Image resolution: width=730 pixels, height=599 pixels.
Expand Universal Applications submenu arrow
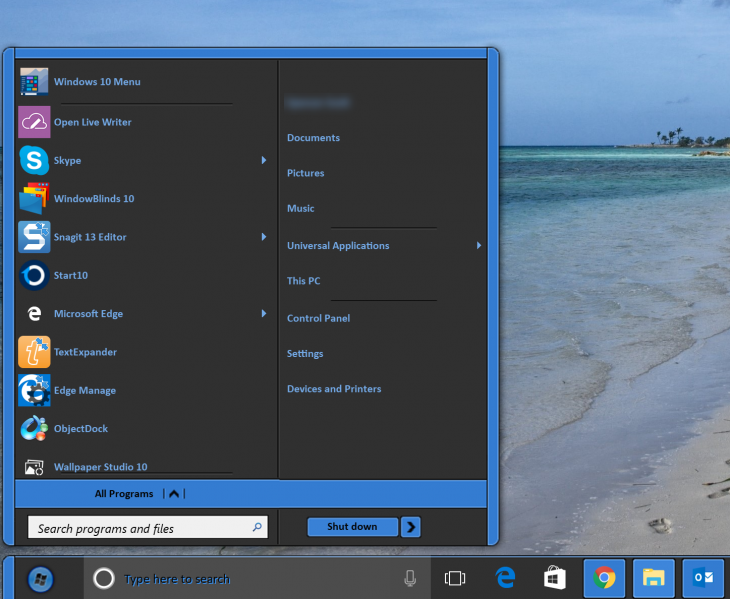pos(479,245)
